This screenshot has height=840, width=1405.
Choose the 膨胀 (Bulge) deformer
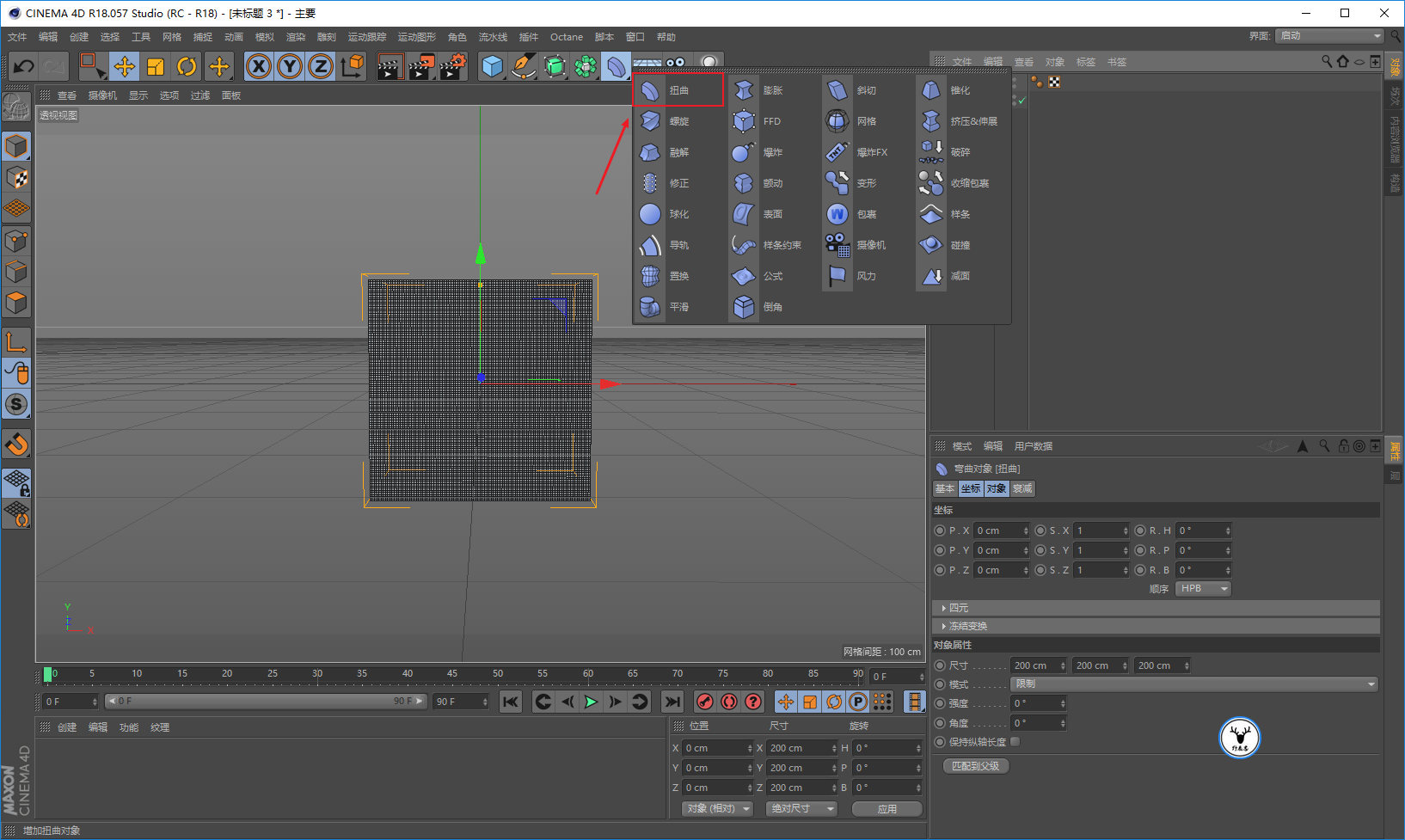[759, 90]
